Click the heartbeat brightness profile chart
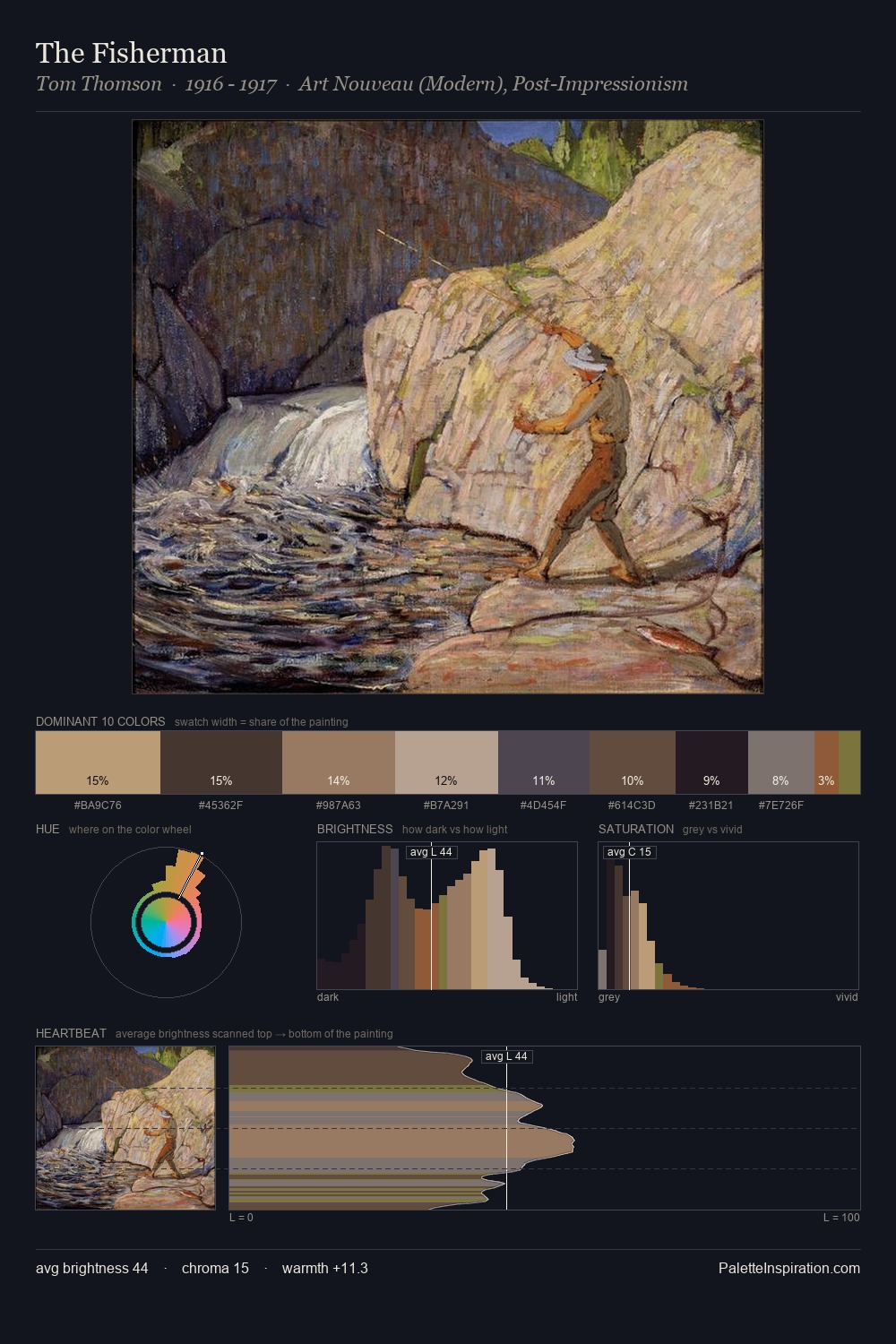This screenshot has height=1344, width=896. pyautogui.click(x=545, y=1128)
